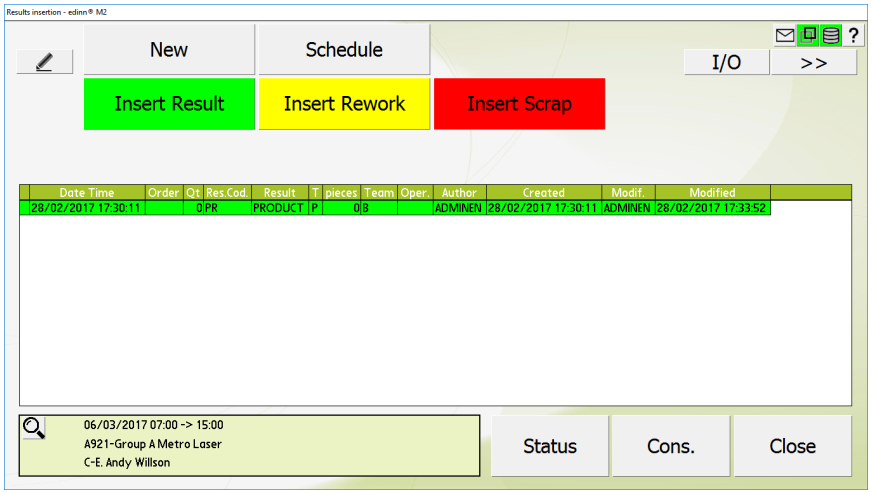The width and height of the screenshot is (872, 493).
Task: Click the yellow Insert Rework button
Action: click(344, 103)
